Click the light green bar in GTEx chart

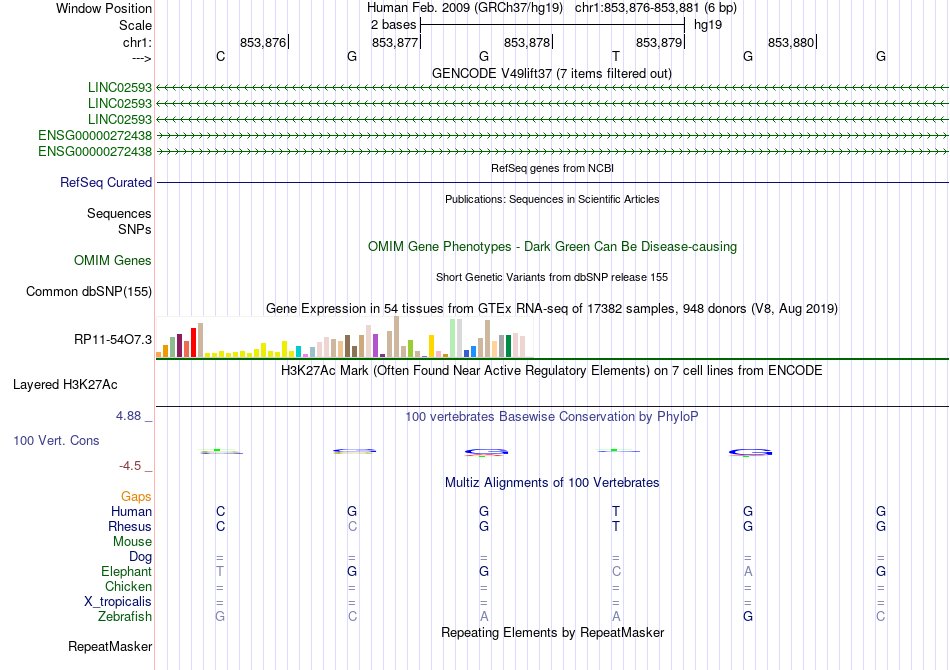tap(453, 338)
